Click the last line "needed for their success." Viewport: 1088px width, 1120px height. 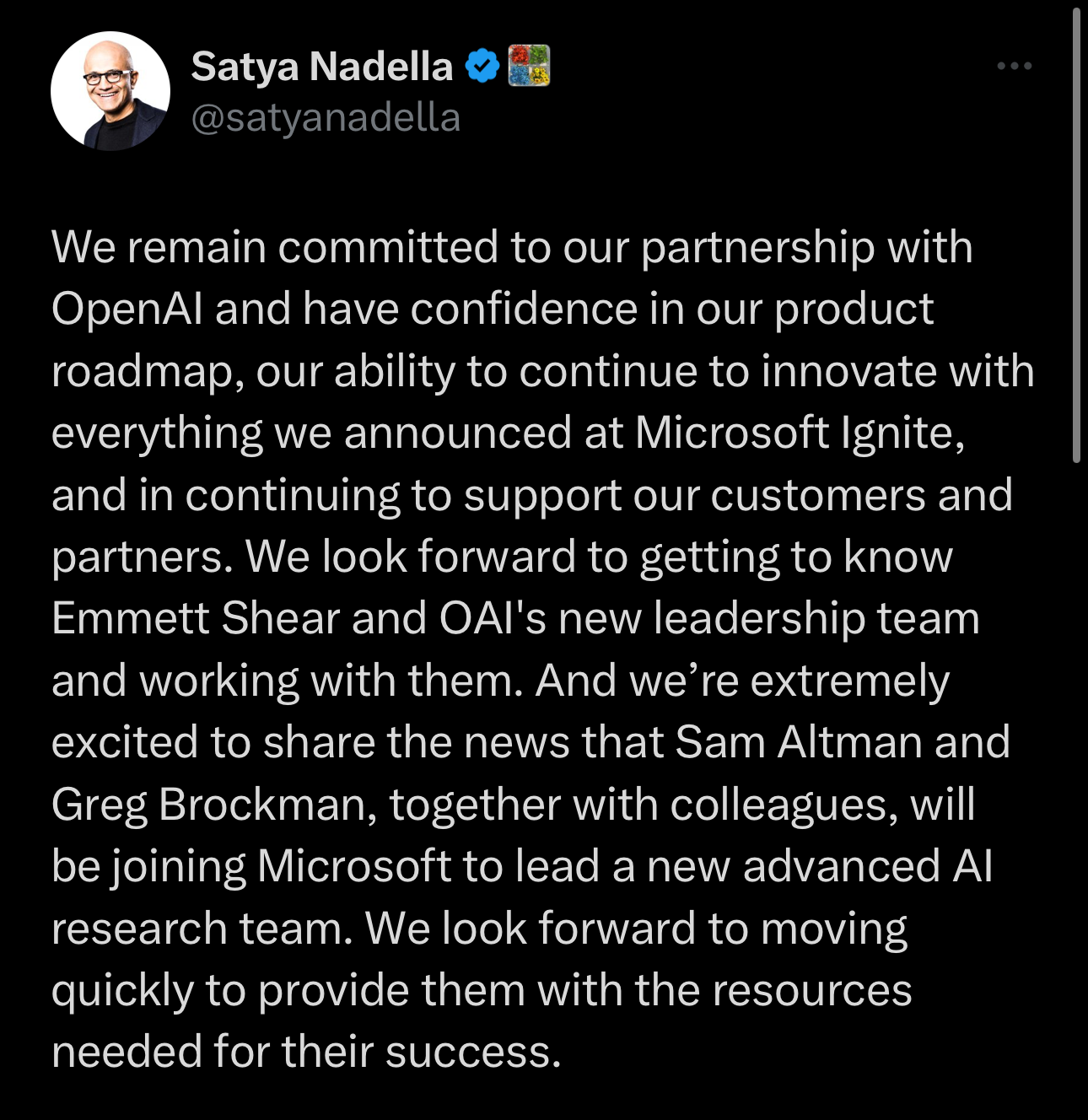pyautogui.click(x=305, y=1053)
